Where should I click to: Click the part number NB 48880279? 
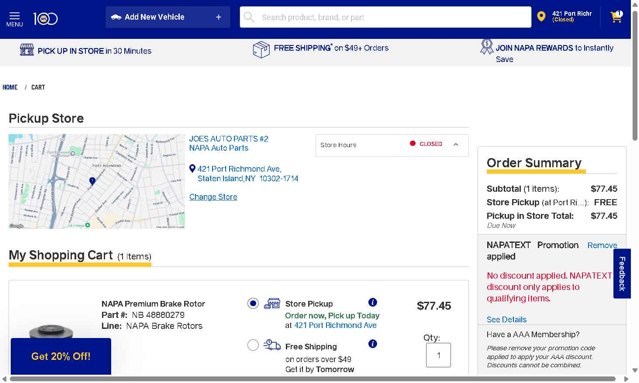[158, 315]
